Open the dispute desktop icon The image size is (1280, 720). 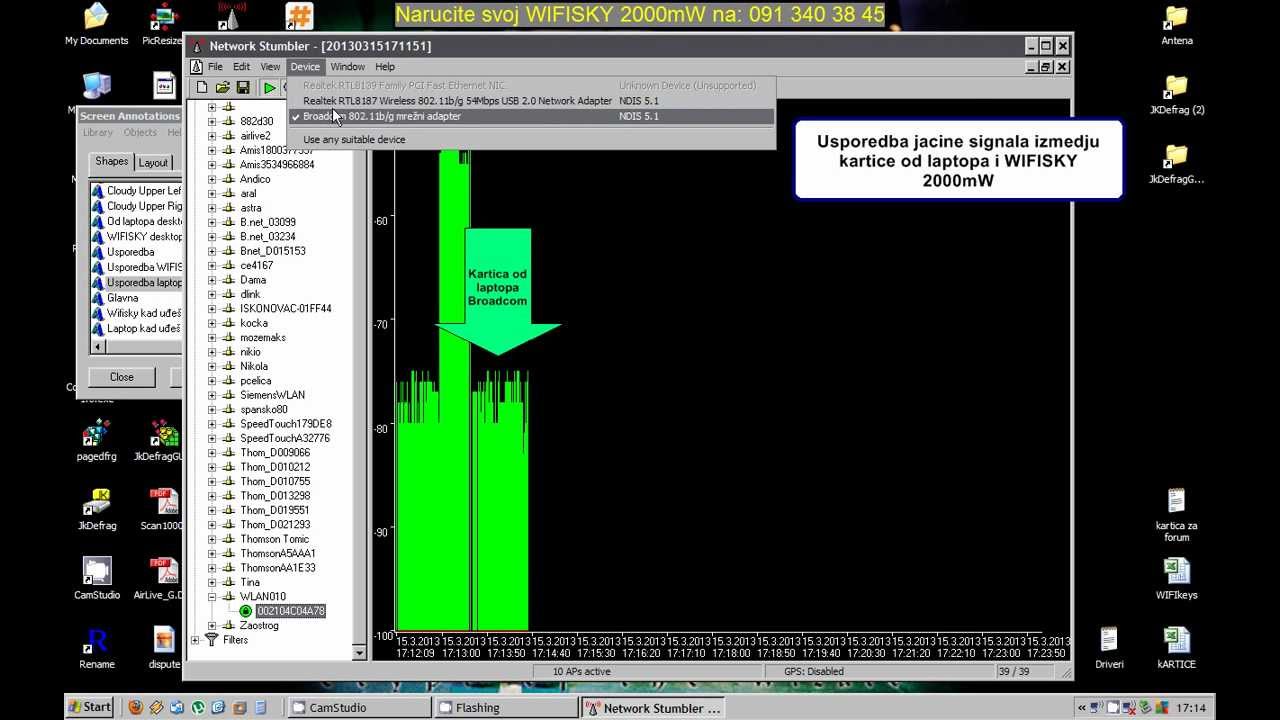click(x=164, y=648)
